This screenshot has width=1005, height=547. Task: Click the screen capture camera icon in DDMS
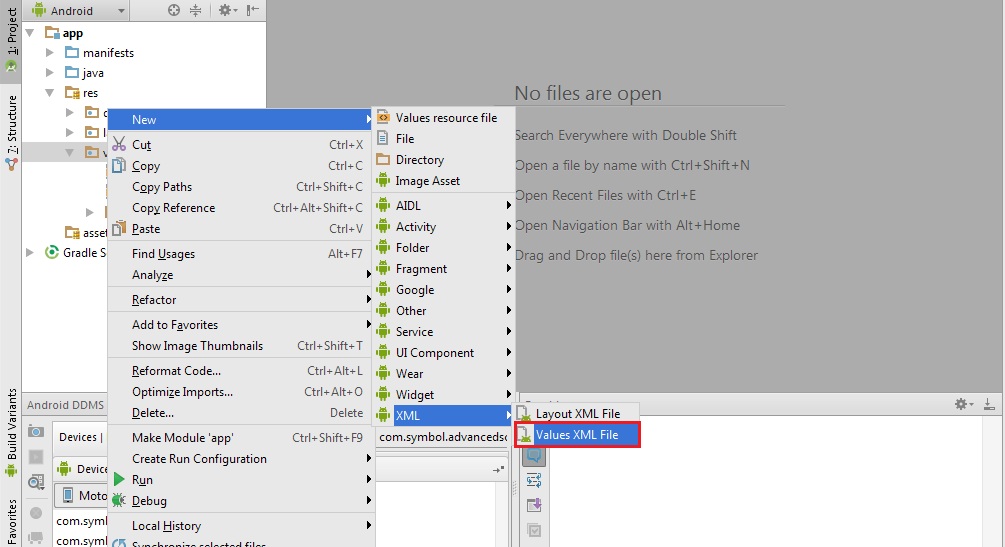point(36,431)
